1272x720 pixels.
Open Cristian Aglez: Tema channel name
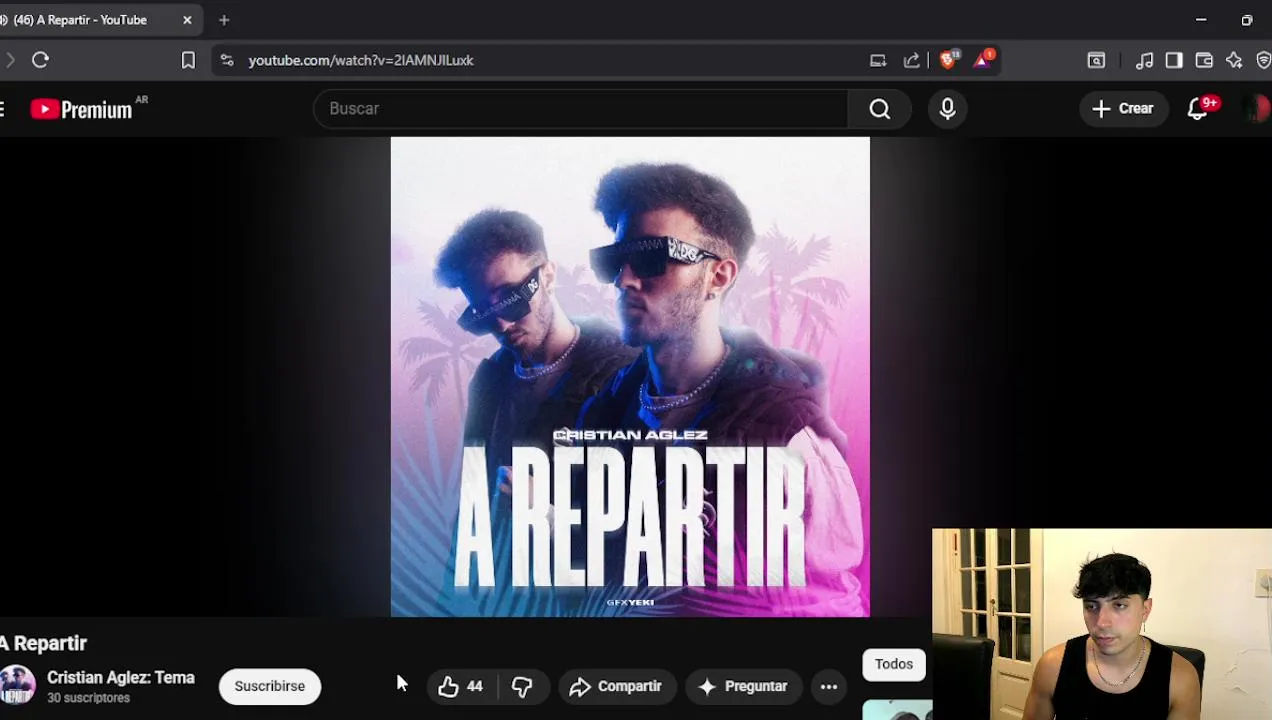click(x=120, y=677)
